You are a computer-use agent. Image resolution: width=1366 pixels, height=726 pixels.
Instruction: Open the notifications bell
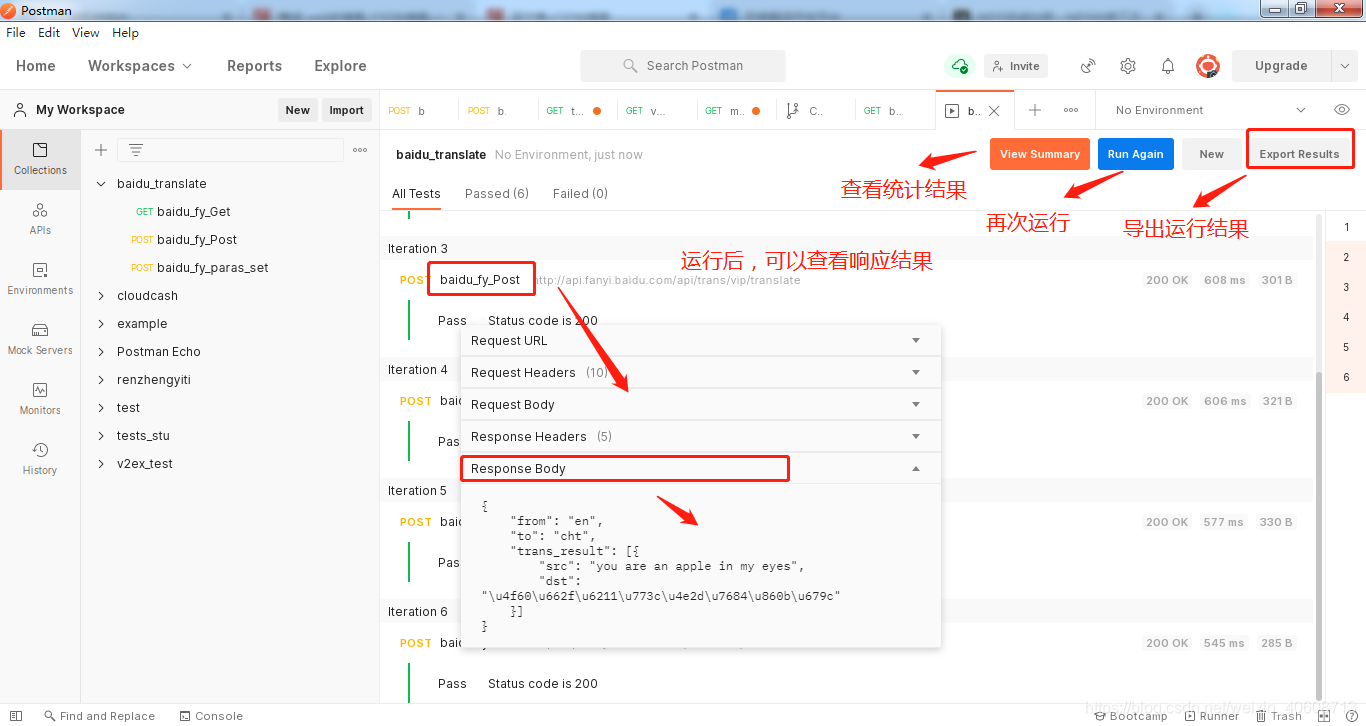click(1168, 66)
